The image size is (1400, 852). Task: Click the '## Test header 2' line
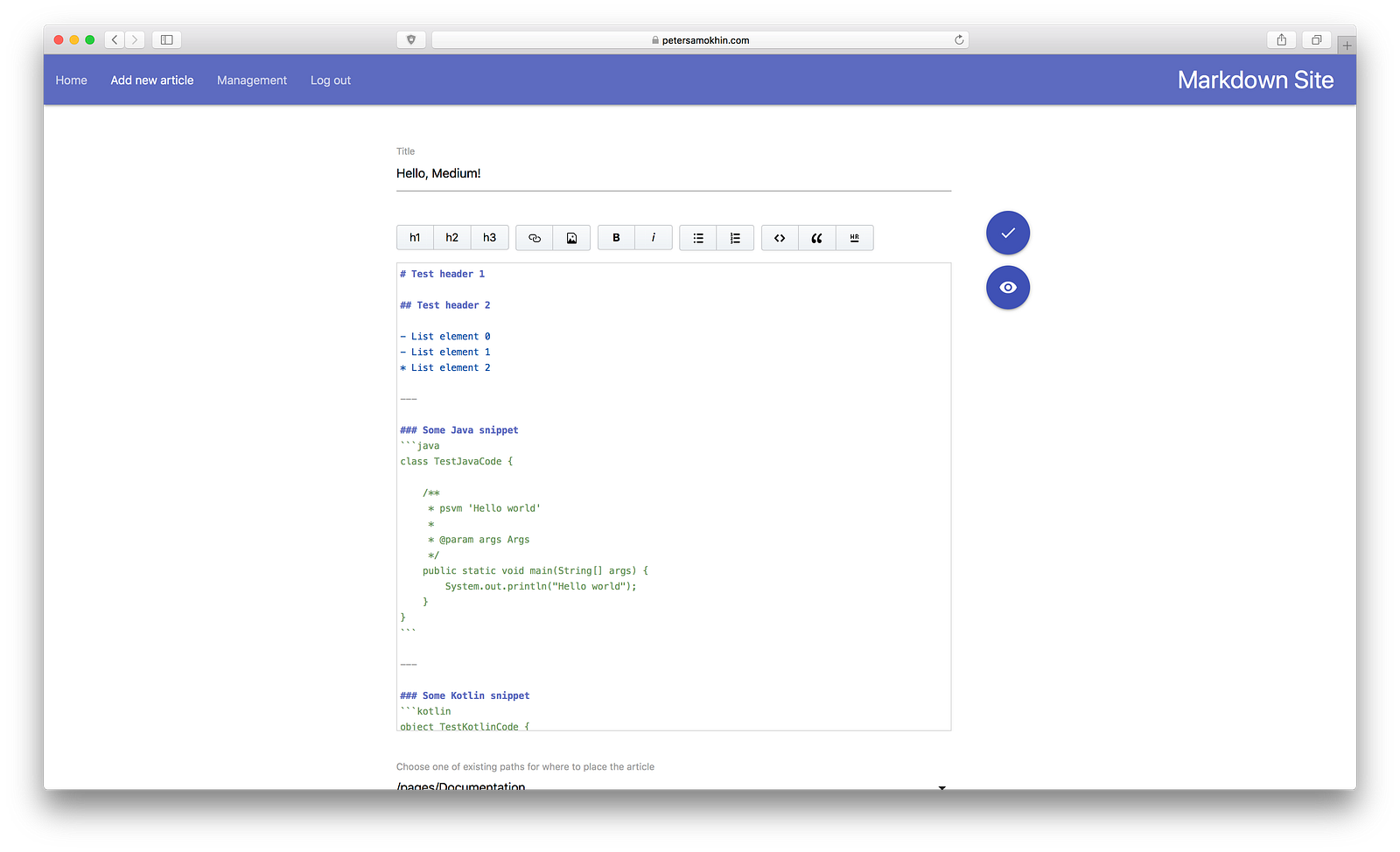pos(445,305)
